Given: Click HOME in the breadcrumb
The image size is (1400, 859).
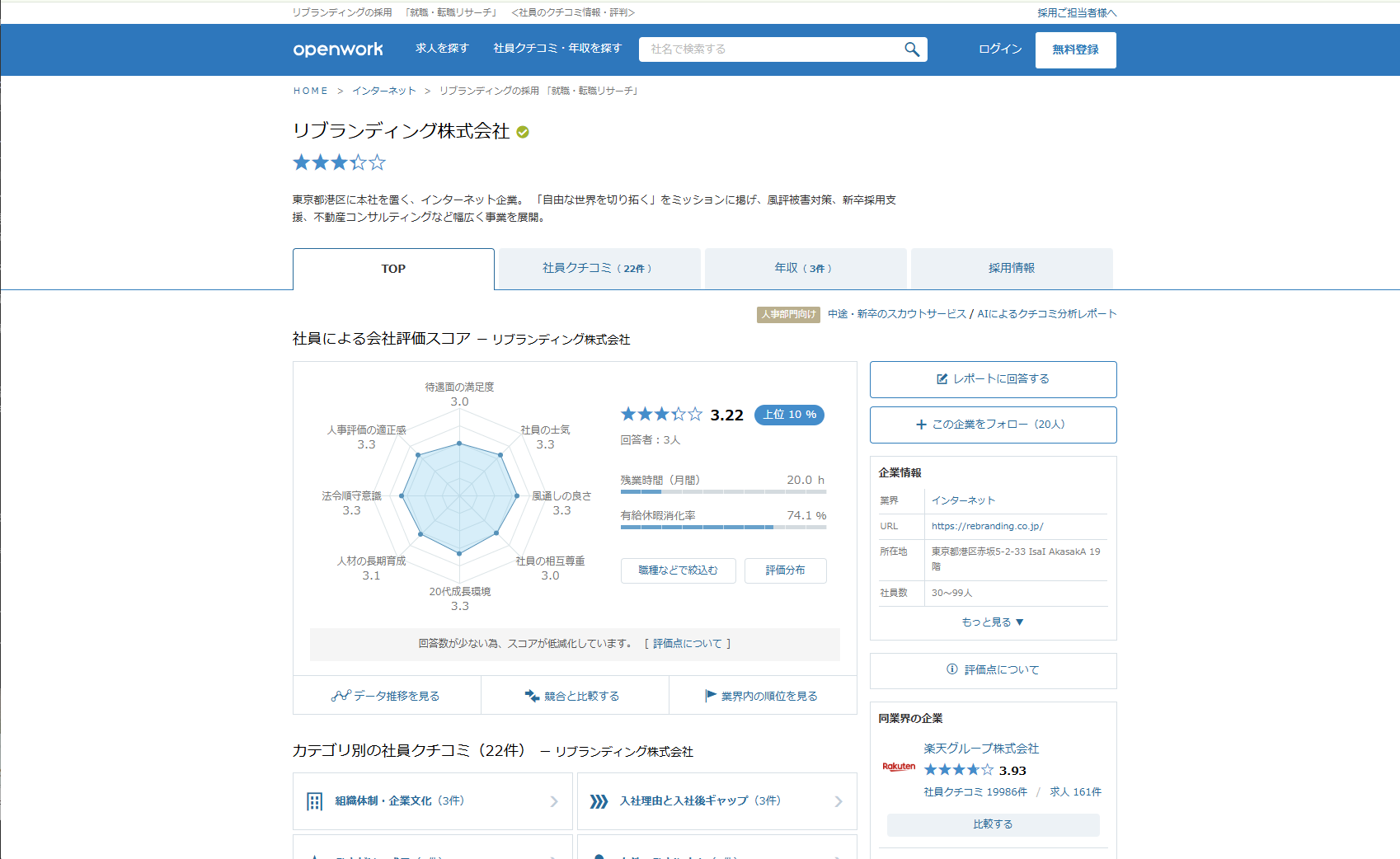Looking at the screenshot, I should (310, 91).
